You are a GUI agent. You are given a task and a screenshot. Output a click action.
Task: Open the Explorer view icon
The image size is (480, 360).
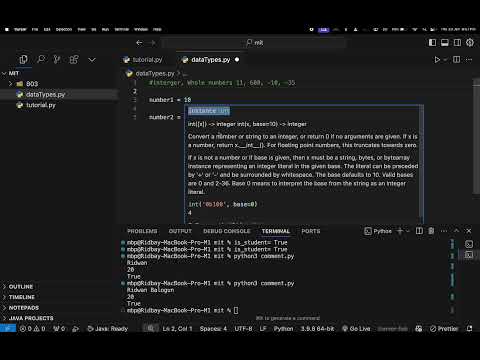click(23, 60)
